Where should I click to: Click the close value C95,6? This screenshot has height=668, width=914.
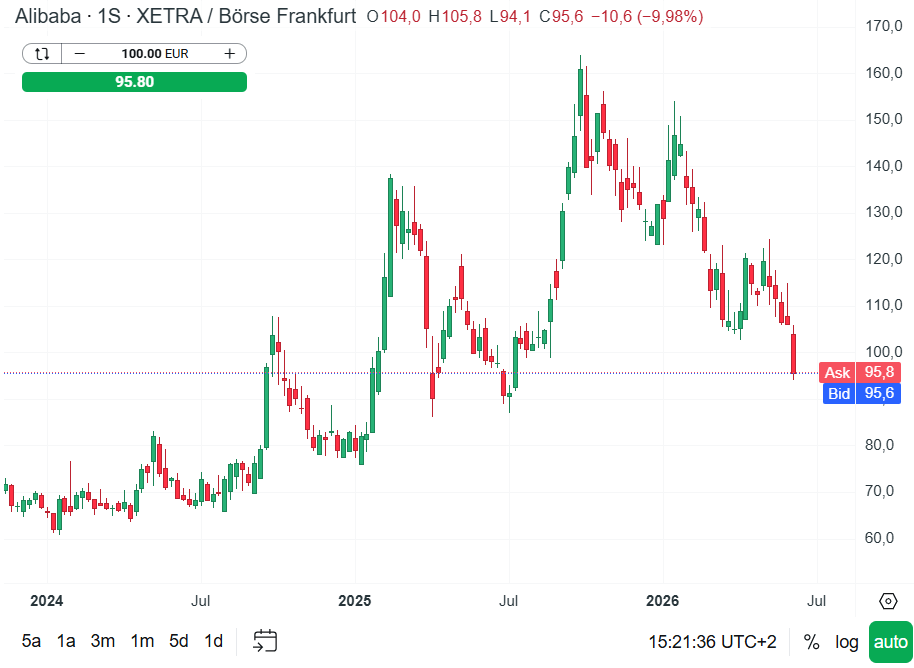[561, 16]
